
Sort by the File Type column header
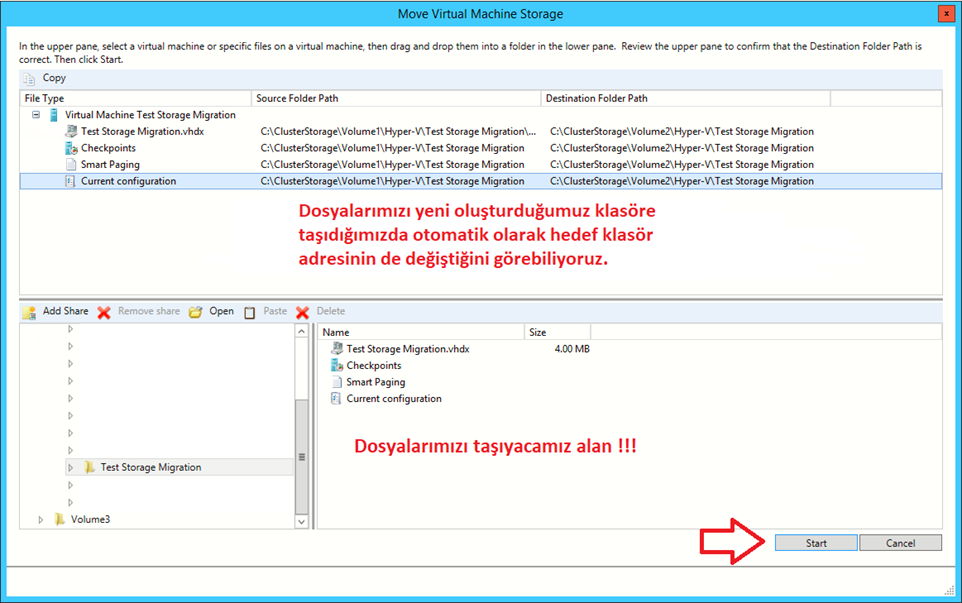coord(136,98)
